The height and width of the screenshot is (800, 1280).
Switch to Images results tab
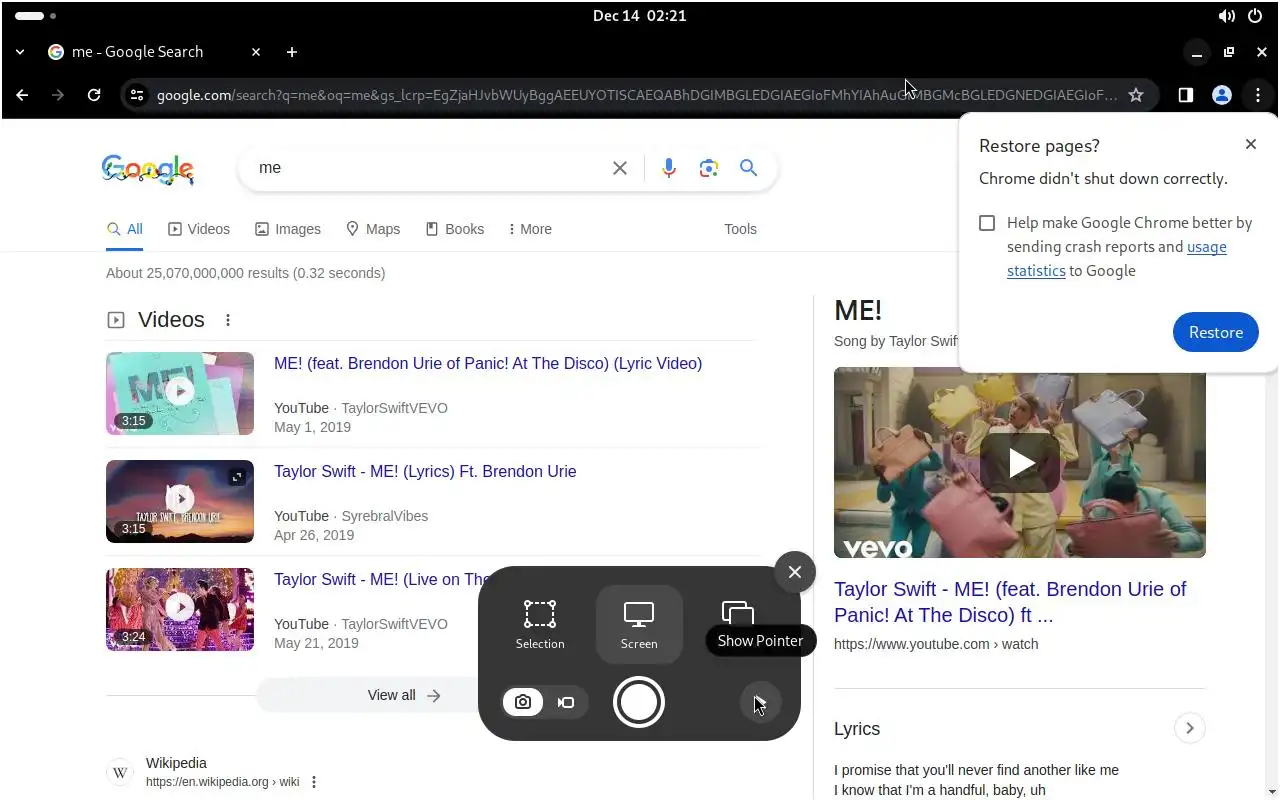[x=288, y=229]
